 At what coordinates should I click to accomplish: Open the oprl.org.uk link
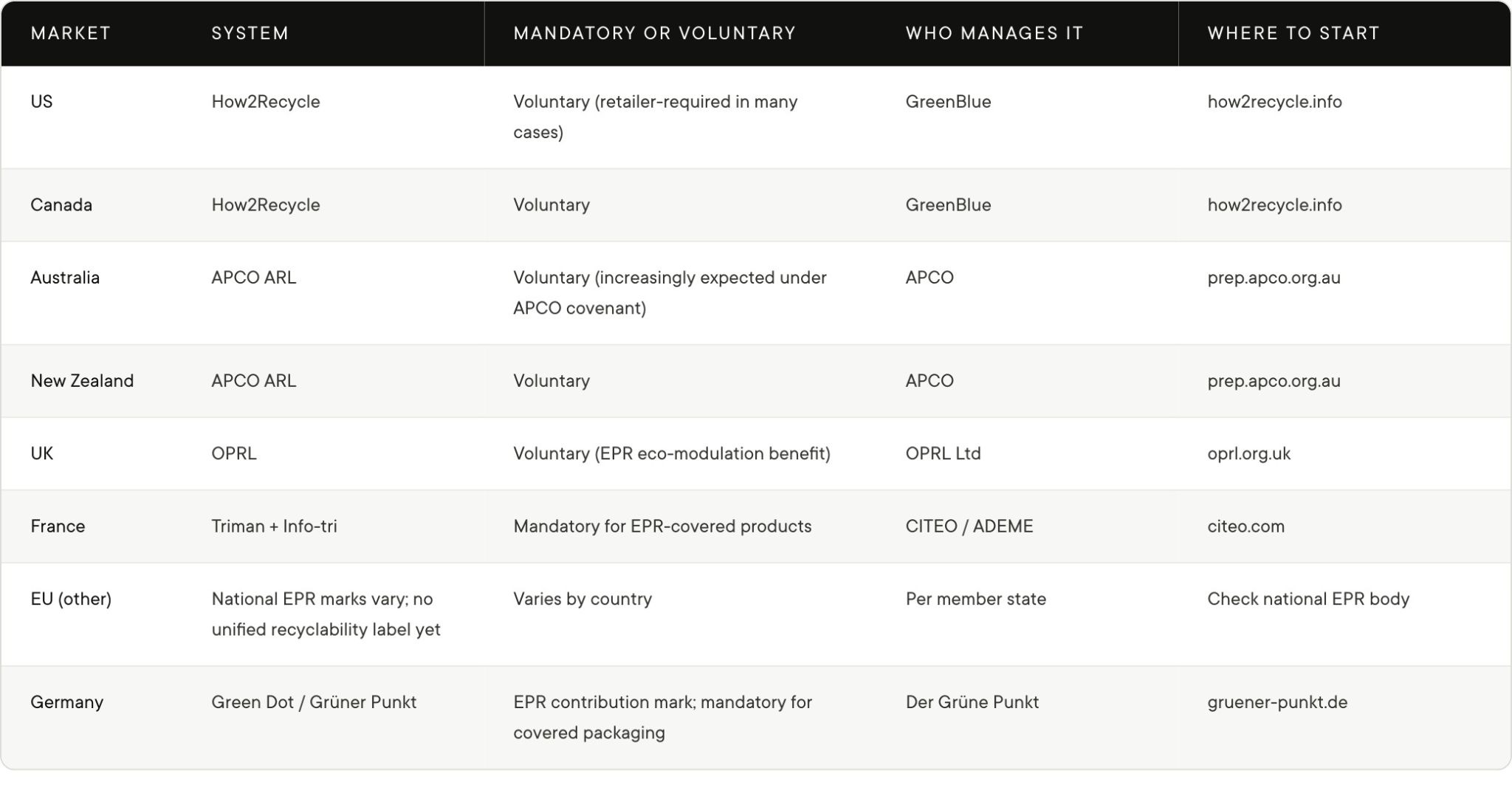pos(1249,454)
